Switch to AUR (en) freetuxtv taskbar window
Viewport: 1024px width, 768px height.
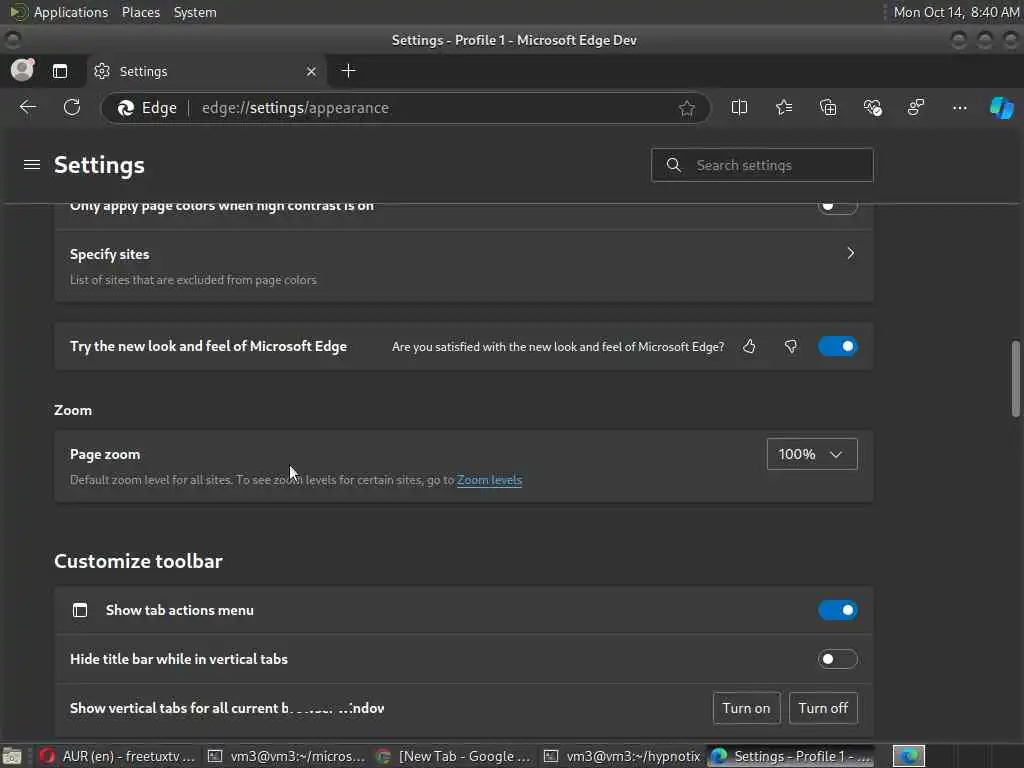(116, 756)
